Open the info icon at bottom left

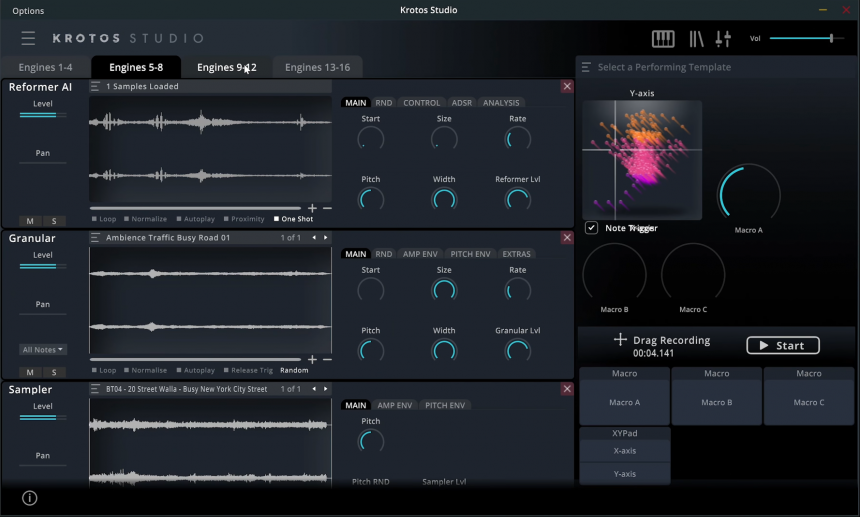[30, 498]
